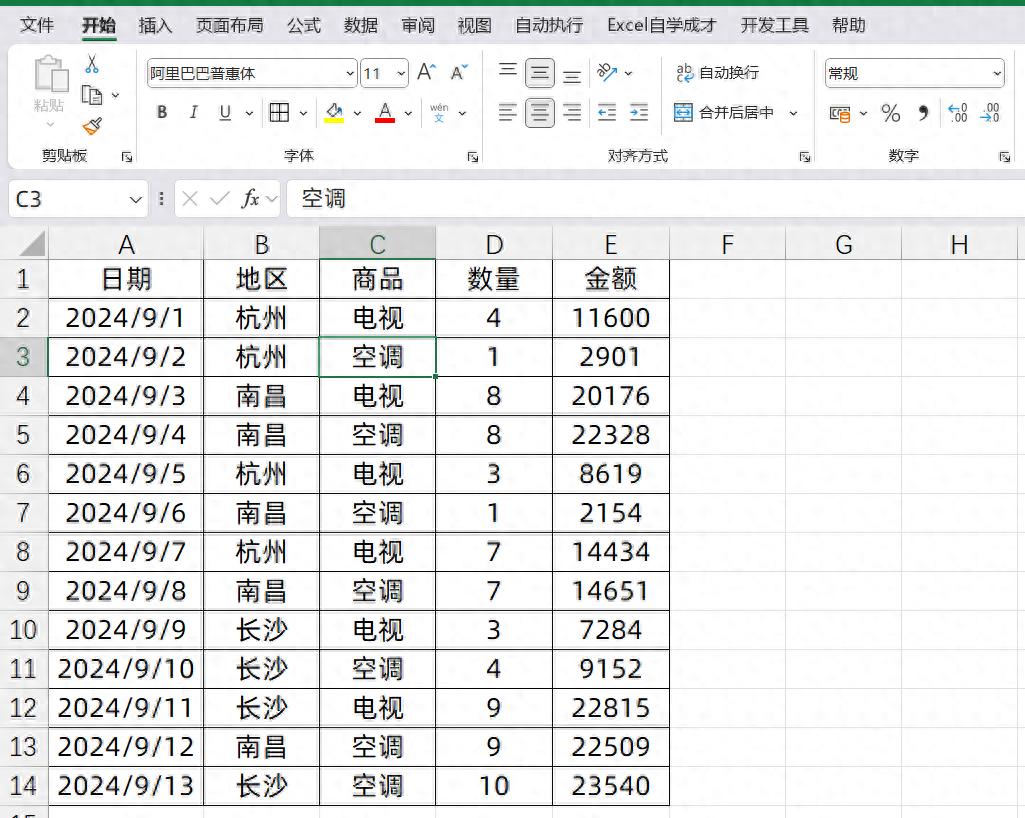Toggle Italic formatting

pyautogui.click(x=193, y=112)
